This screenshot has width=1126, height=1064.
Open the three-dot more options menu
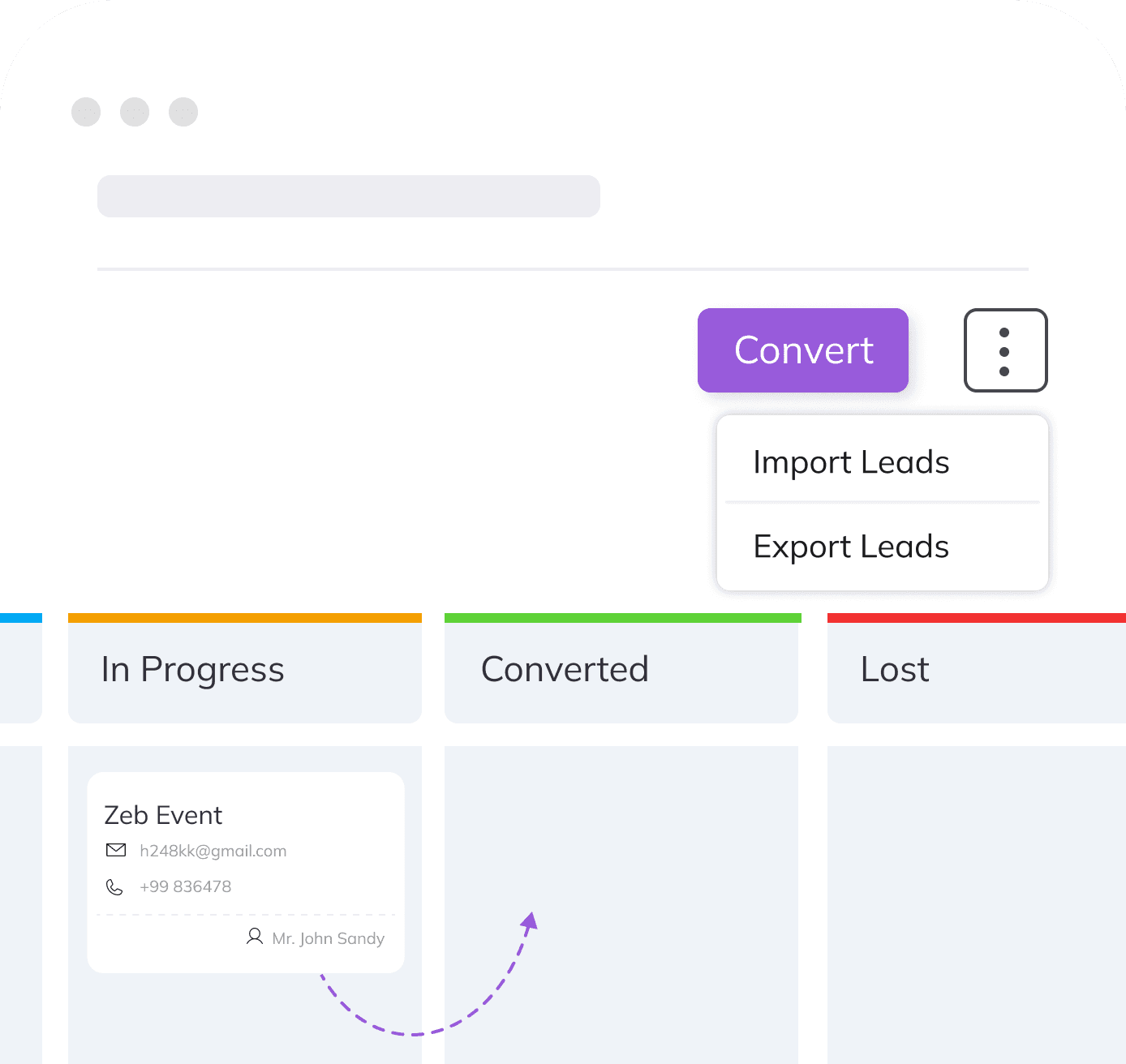tap(1005, 350)
